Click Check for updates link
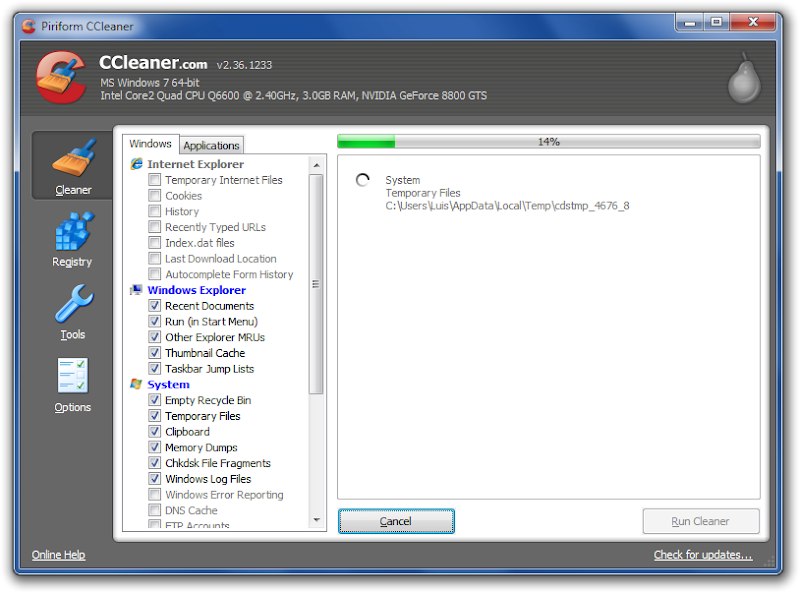Screen dimensions: 800x594 coord(703,555)
